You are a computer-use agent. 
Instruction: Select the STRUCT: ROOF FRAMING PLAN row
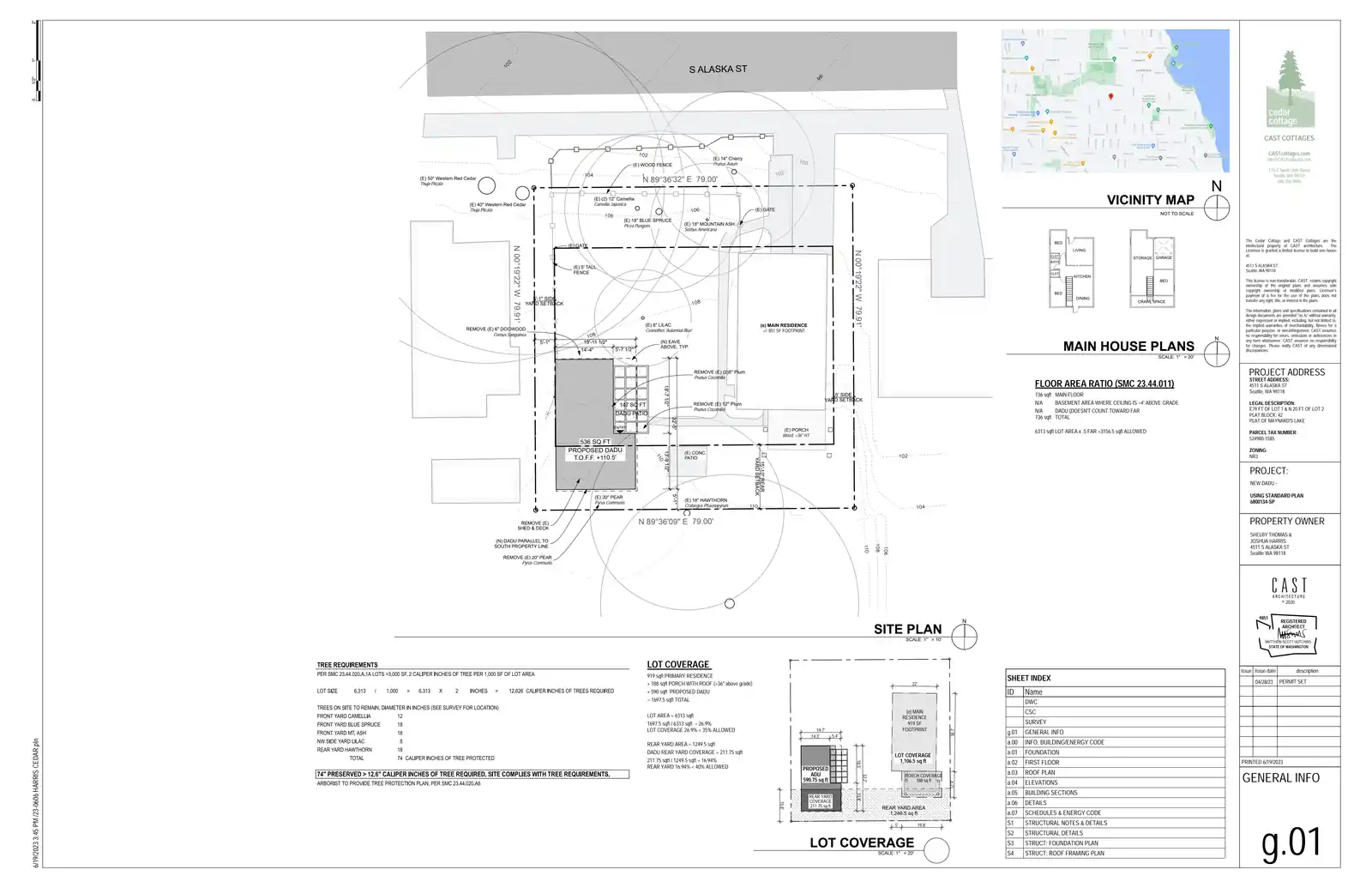[1115, 853]
